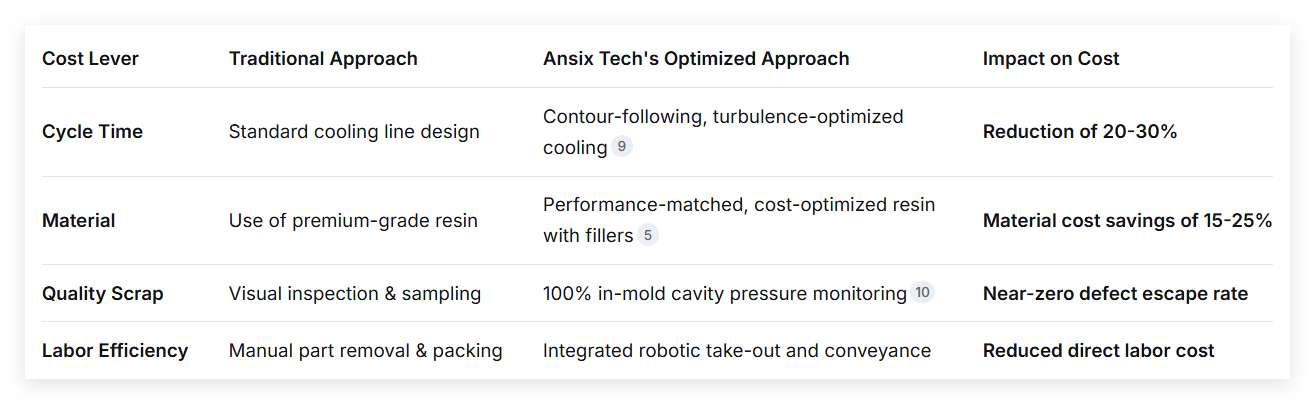Select Manual part removal & packing cell
This screenshot has height=404, width=1315.
[x=365, y=351]
